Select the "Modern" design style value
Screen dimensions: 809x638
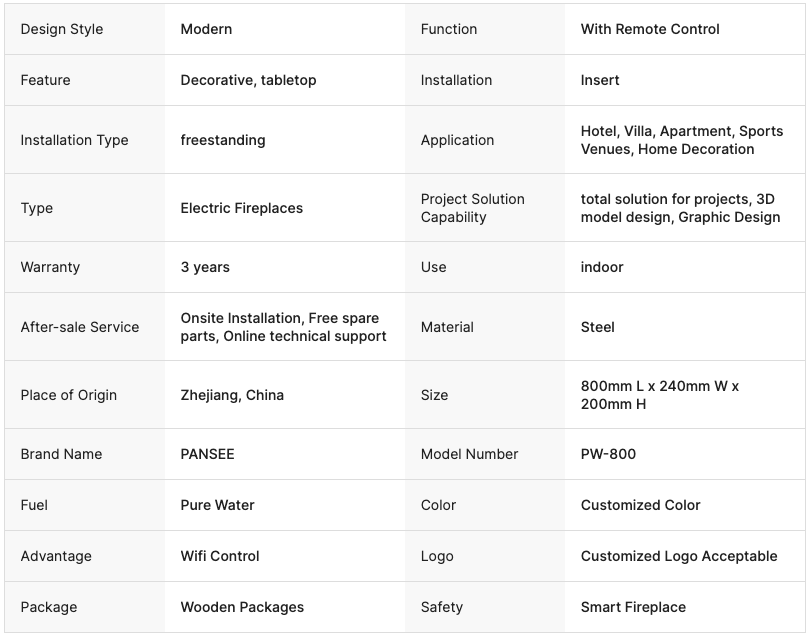(x=206, y=29)
